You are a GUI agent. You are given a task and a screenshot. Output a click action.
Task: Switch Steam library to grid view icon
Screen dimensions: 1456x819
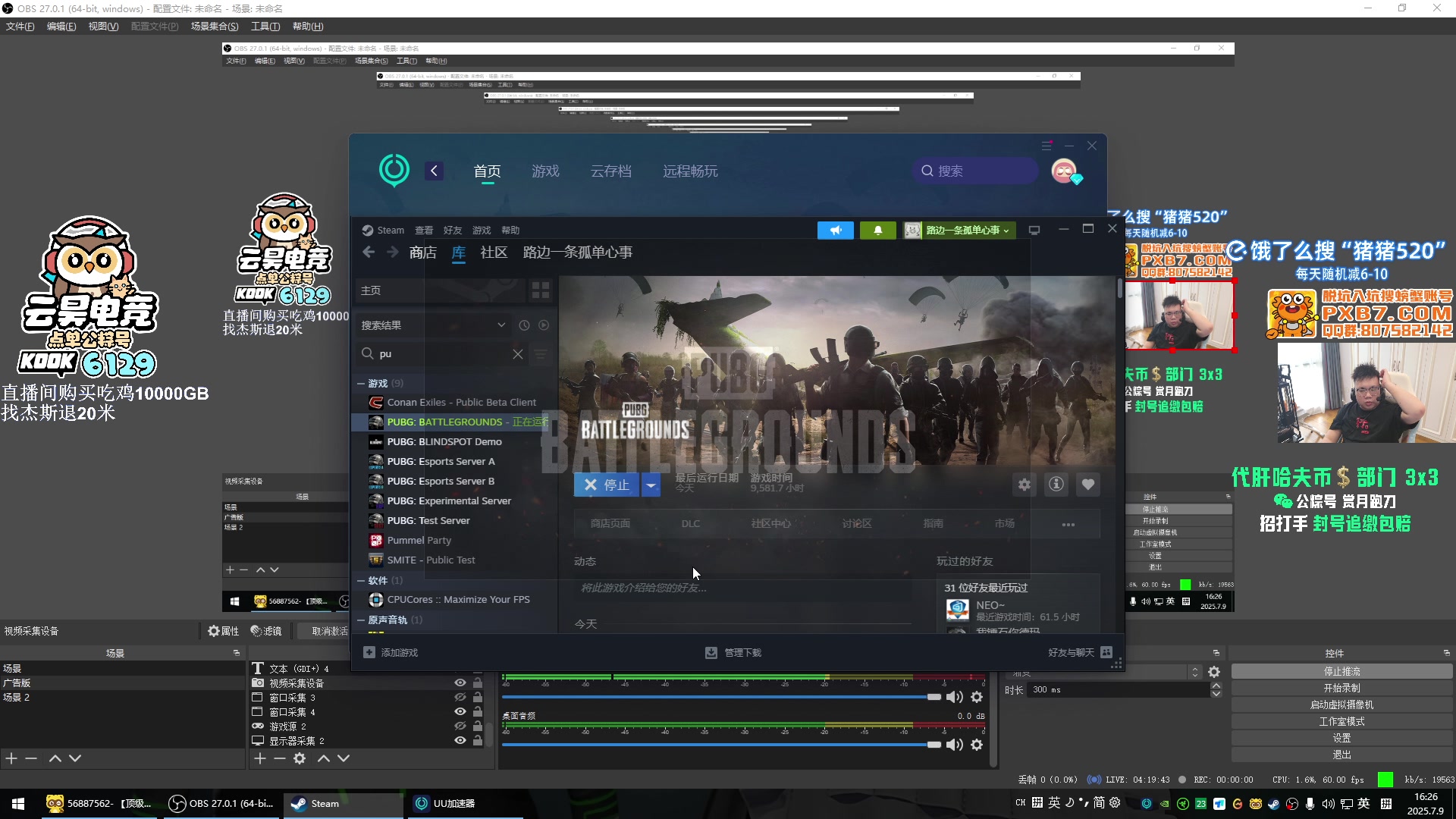pyautogui.click(x=541, y=290)
